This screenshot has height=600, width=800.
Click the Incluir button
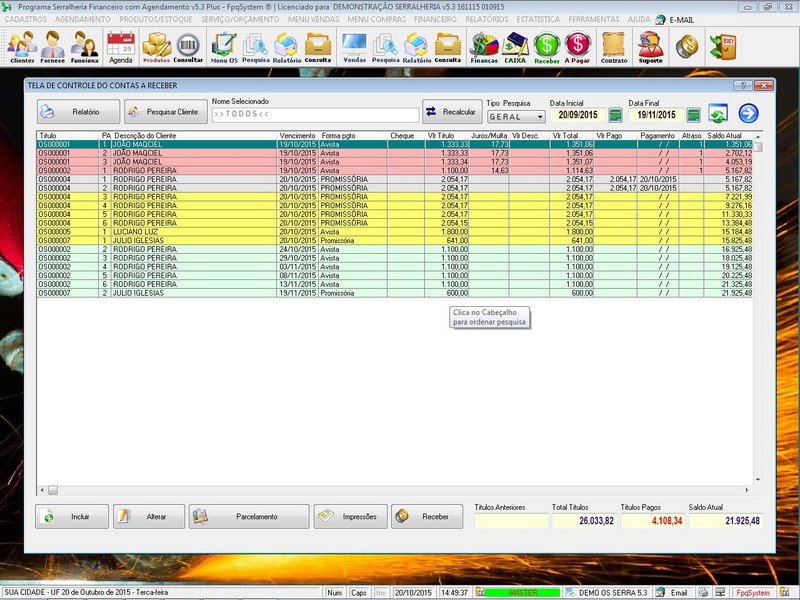coord(72,516)
